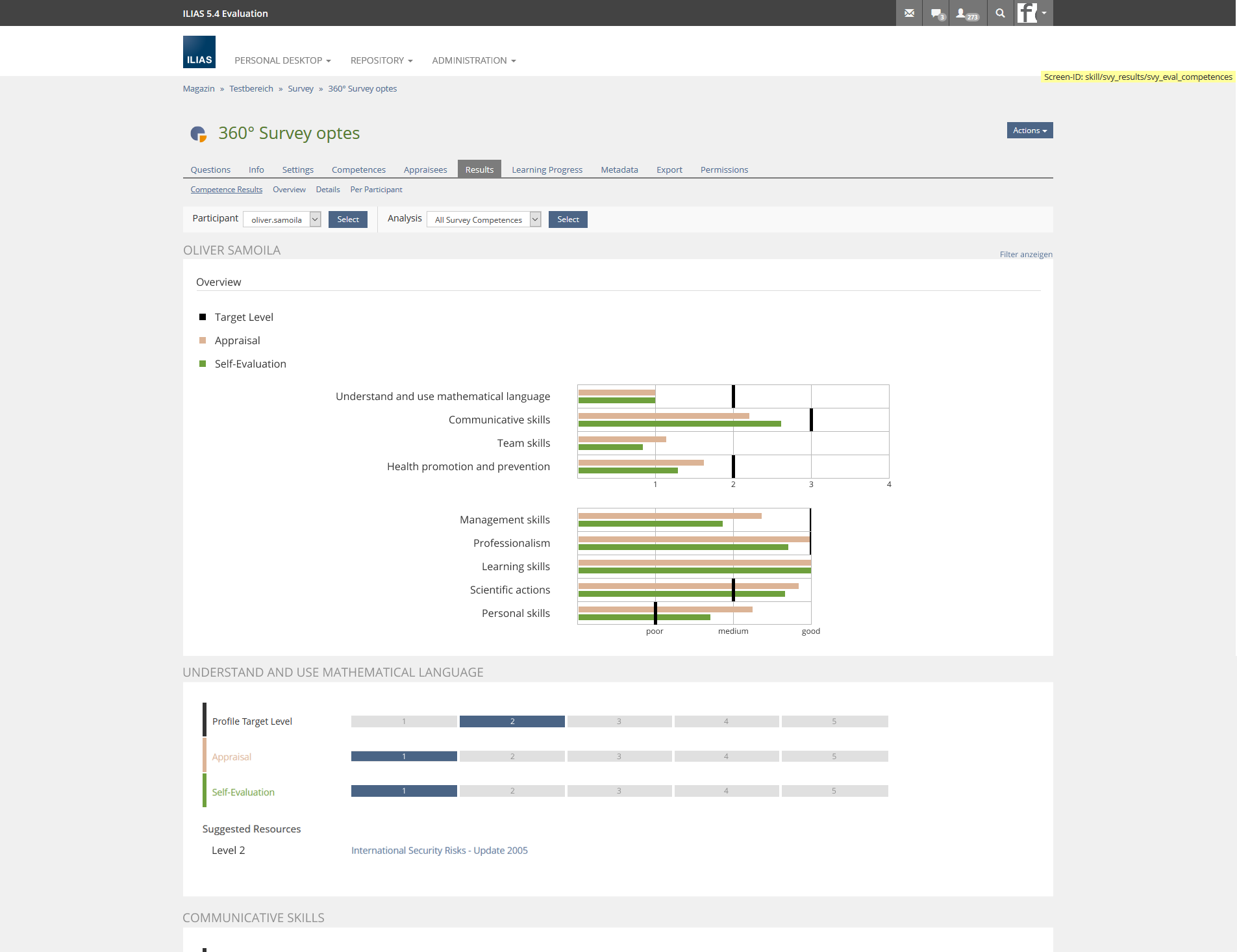Open the mail envelope icon

pos(909,13)
